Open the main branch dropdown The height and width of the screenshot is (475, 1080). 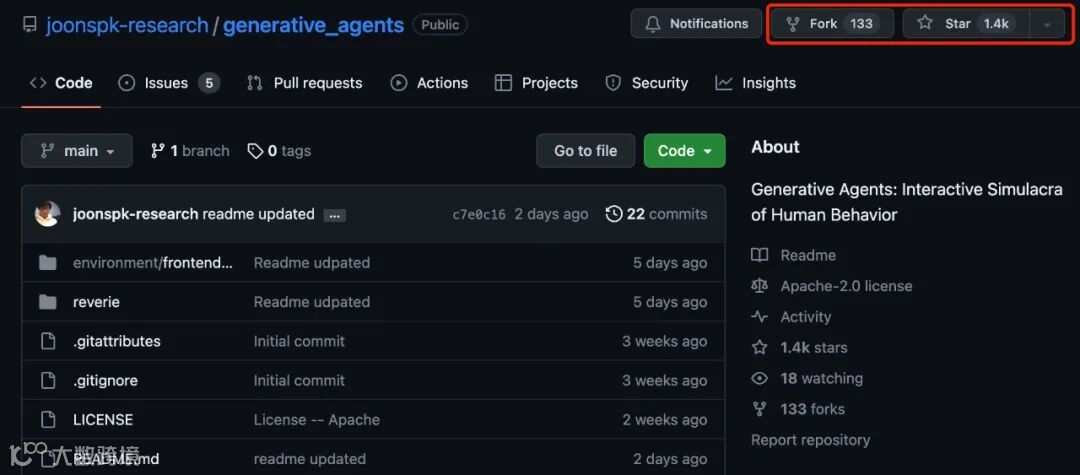76,151
